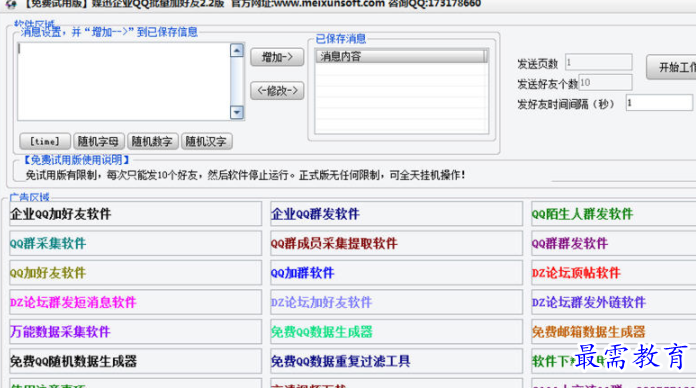Open QQ加群软件 ad button

coord(396,273)
